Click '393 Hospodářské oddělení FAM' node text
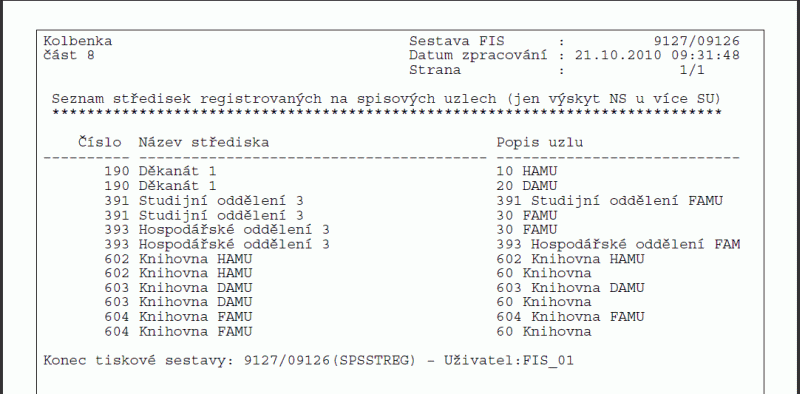Screen dimensions: 800x394 tap(618, 244)
